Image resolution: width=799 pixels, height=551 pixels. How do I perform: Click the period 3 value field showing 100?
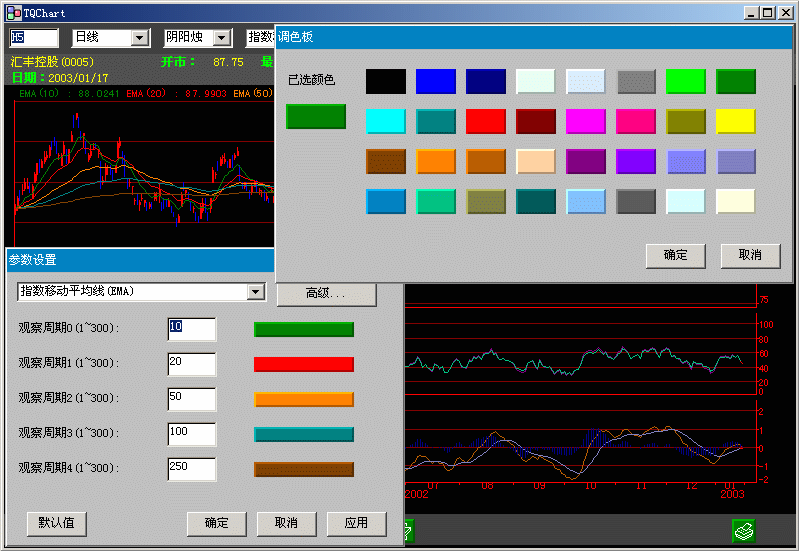192,435
